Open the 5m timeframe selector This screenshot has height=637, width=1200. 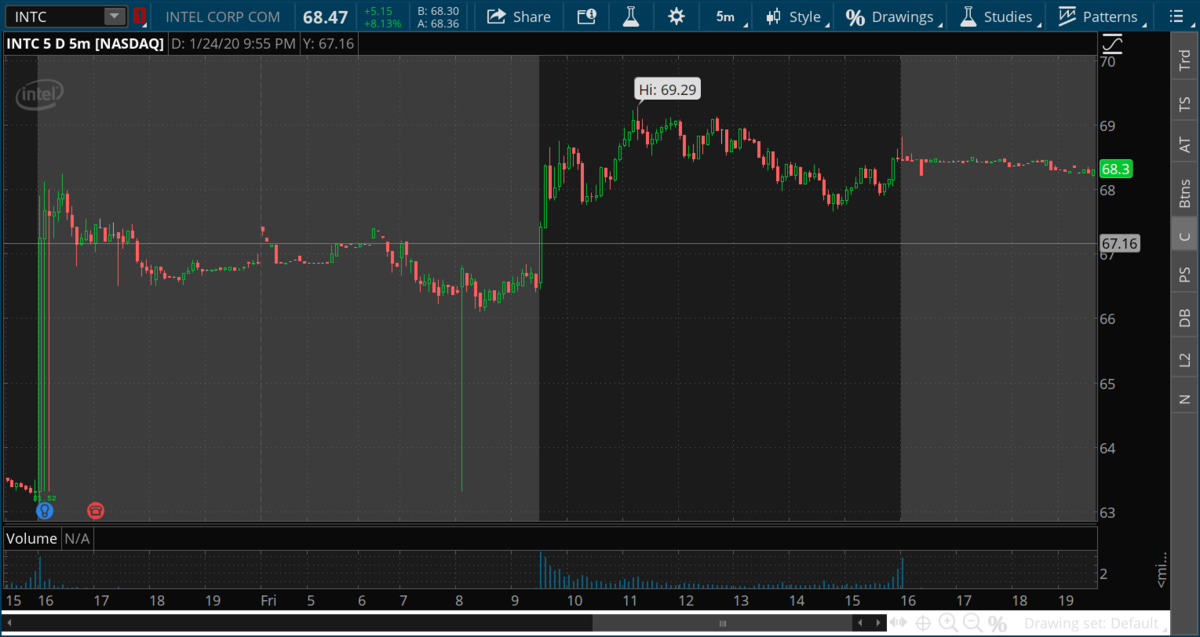[x=726, y=16]
